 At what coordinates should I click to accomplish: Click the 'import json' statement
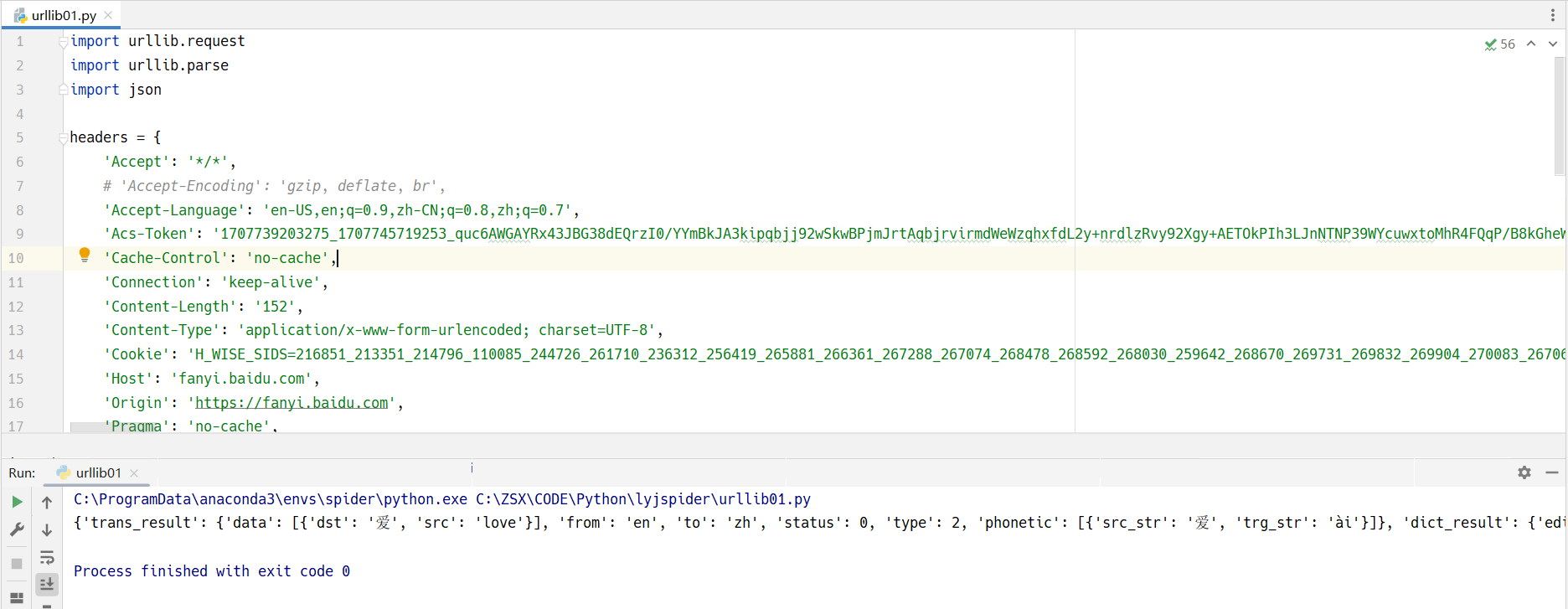[116, 90]
